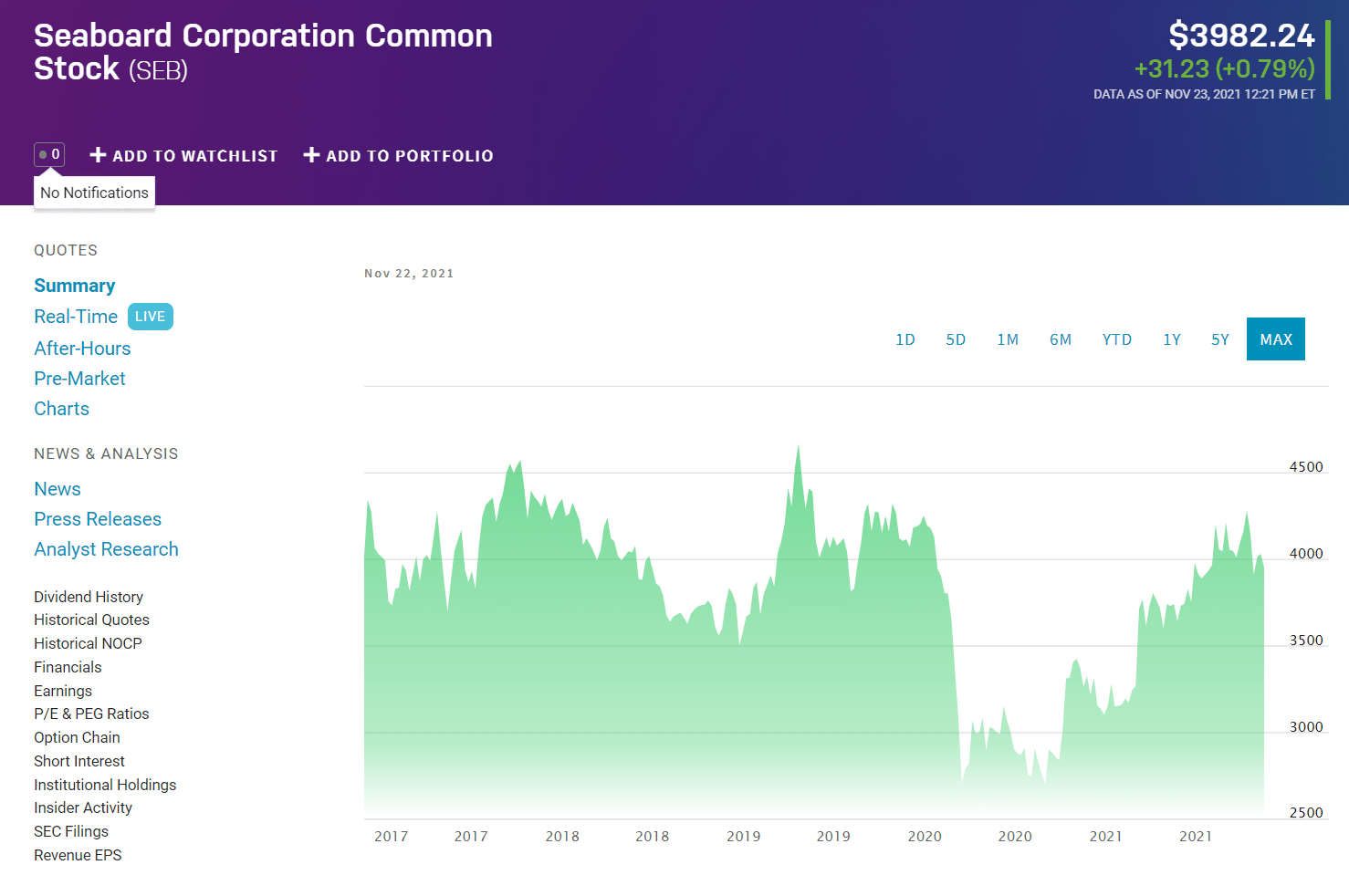The image size is (1349, 896).
Task: Click the No Notifications tooltip
Action: [94, 193]
